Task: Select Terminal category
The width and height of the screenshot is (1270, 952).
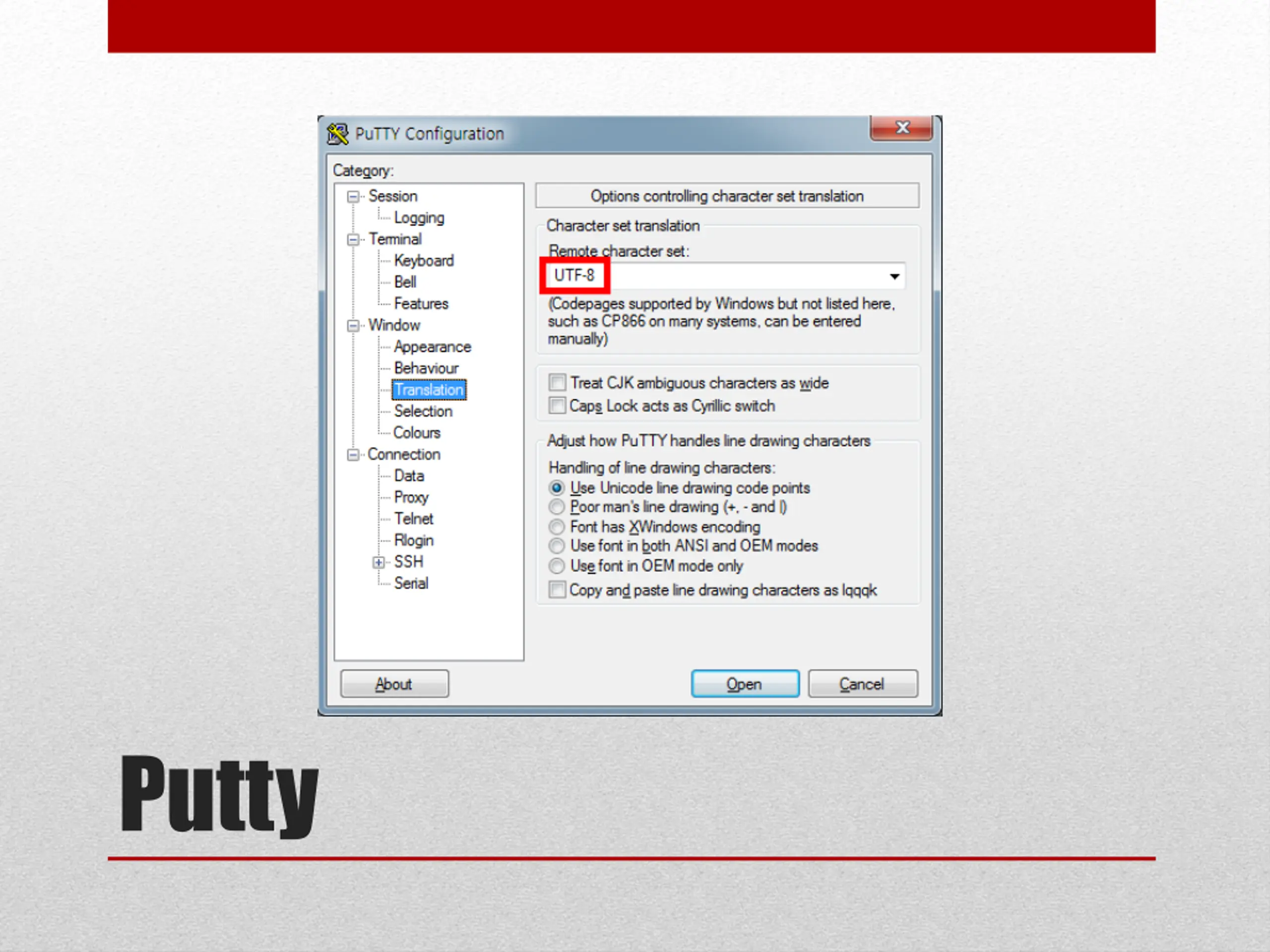Action: click(x=395, y=239)
